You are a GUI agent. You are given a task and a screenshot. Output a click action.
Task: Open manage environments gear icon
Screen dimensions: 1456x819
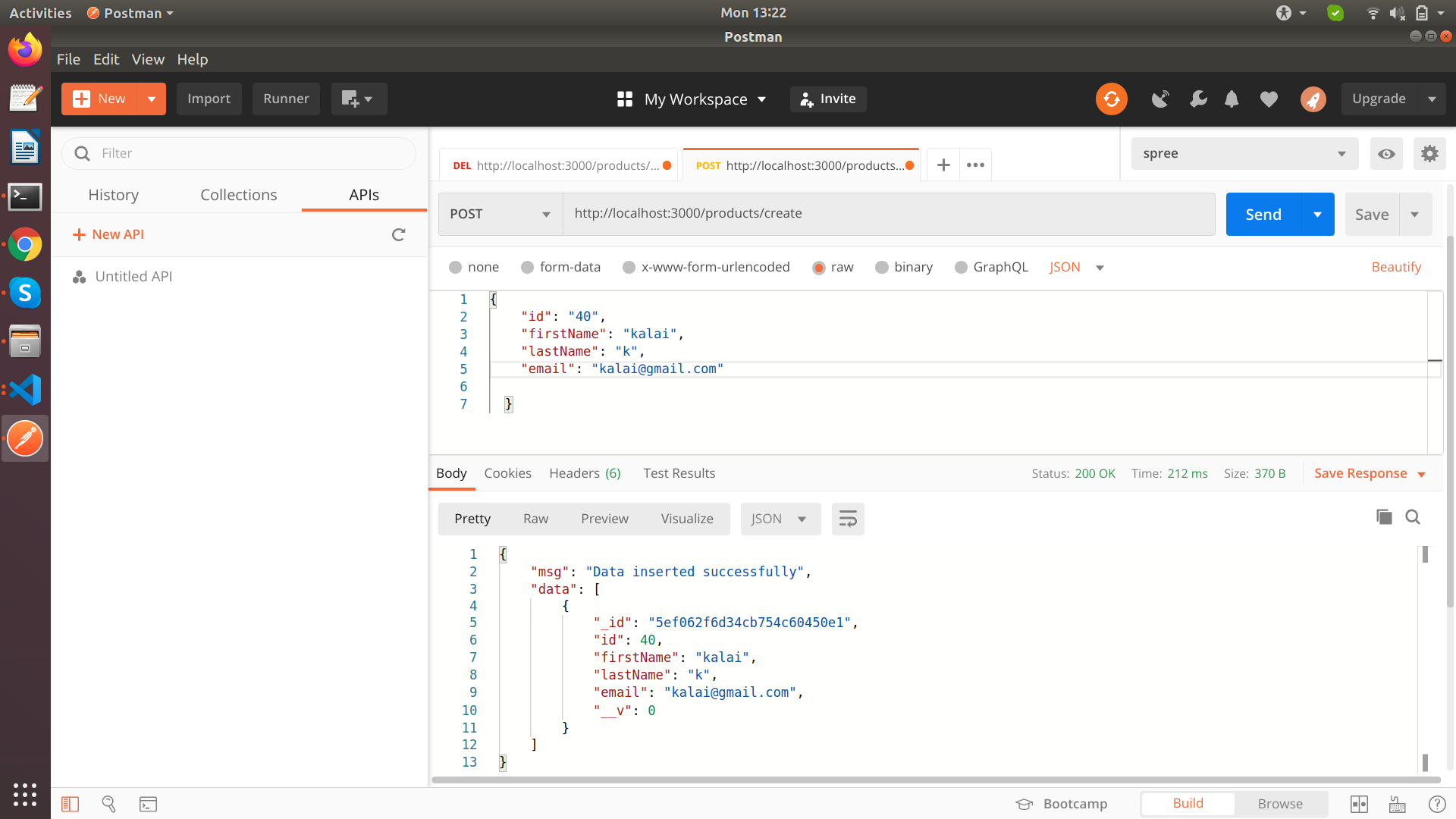tap(1429, 154)
